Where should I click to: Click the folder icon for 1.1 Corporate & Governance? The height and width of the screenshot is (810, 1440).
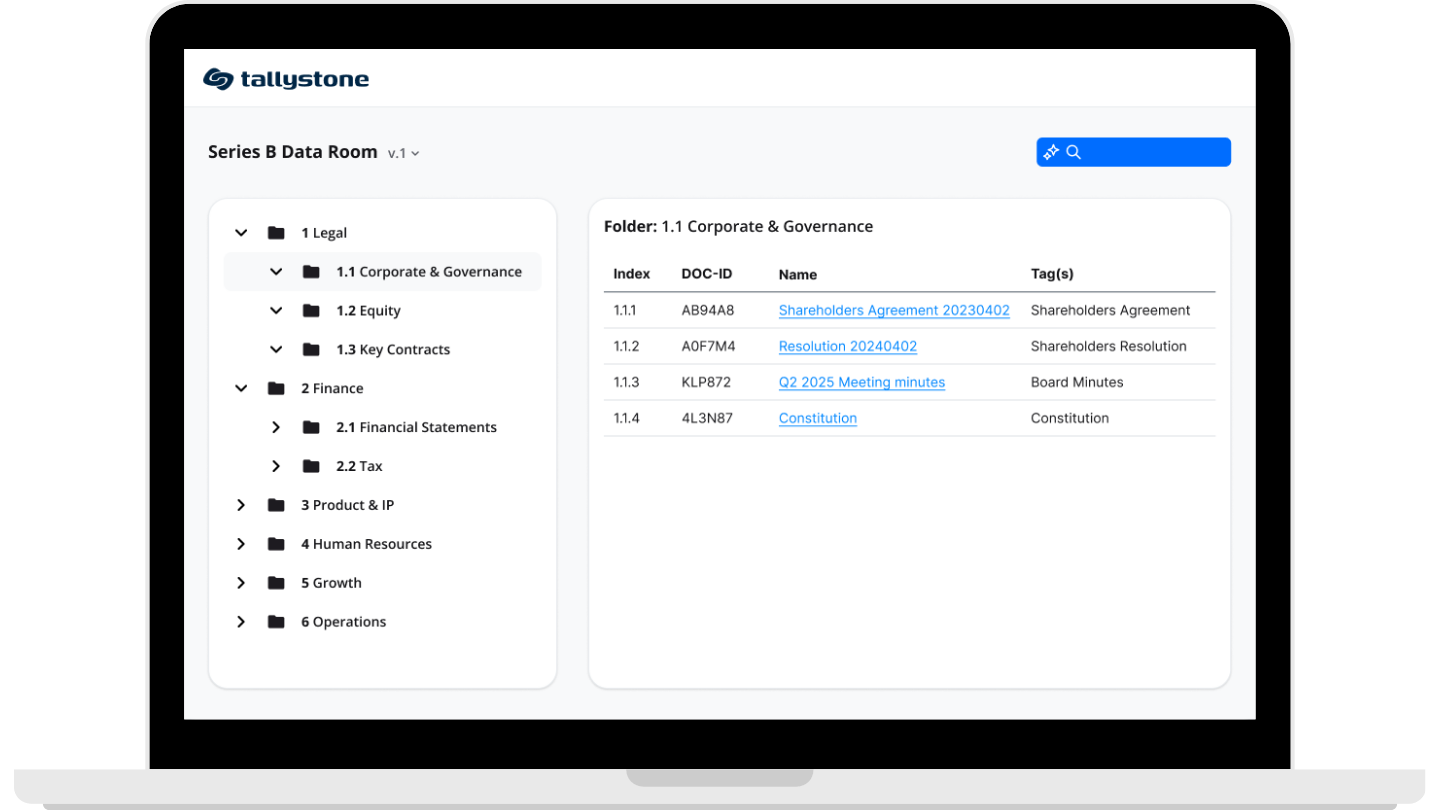tap(311, 272)
